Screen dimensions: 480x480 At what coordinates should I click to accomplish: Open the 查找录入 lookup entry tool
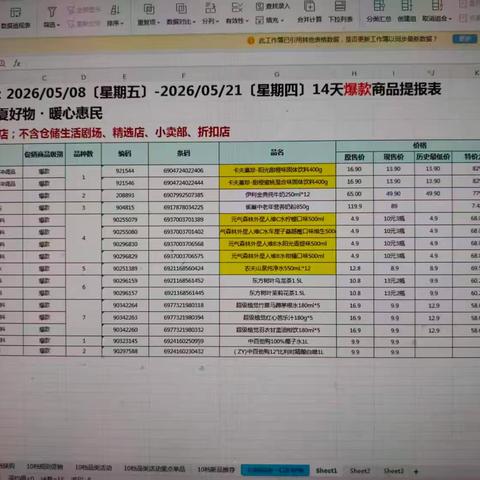tap(273, 6)
